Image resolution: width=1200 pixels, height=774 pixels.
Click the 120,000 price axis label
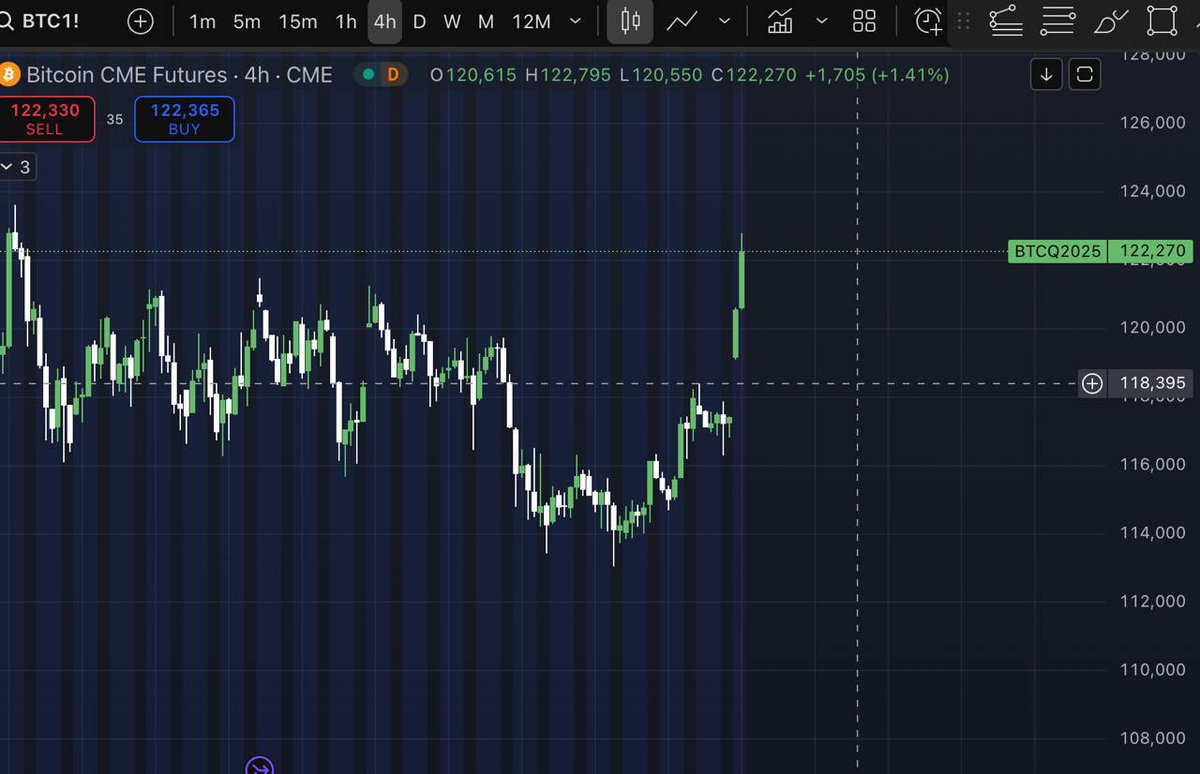tap(1153, 328)
